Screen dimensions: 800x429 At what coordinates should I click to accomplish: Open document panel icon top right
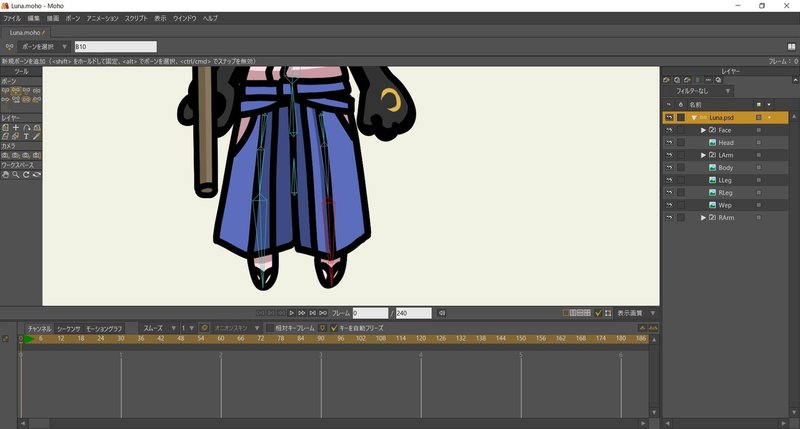click(x=791, y=46)
